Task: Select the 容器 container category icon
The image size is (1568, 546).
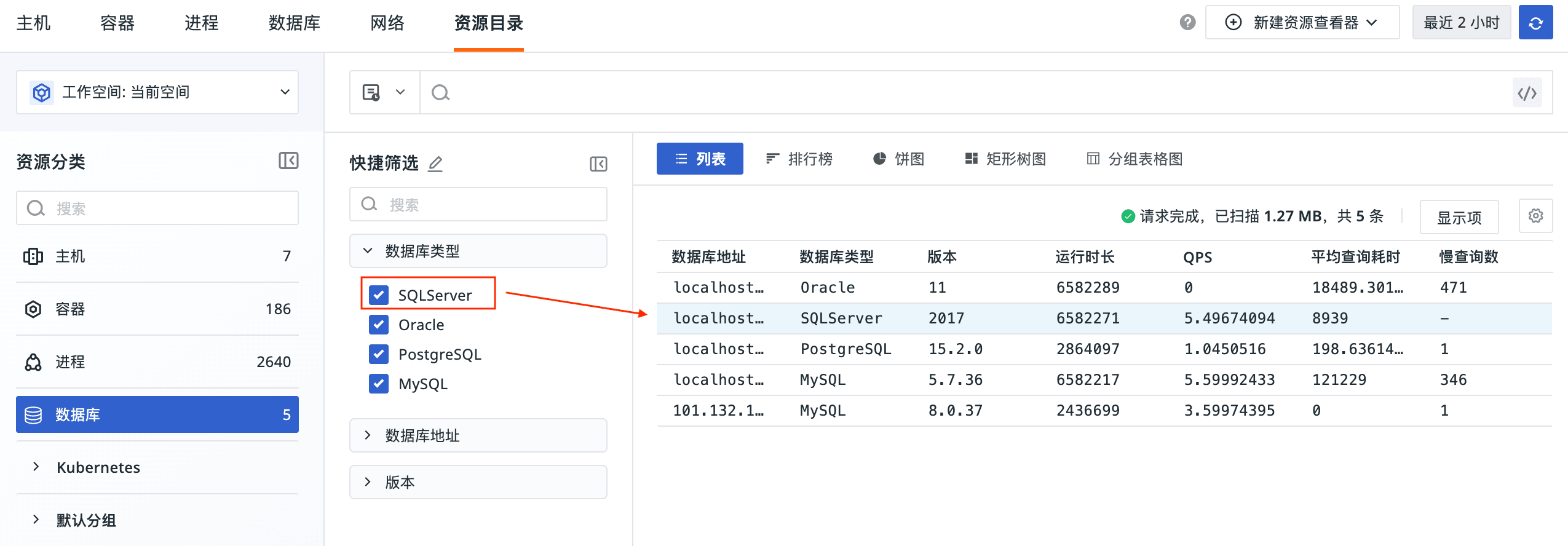Action: pyautogui.click(x=33, y=309)
